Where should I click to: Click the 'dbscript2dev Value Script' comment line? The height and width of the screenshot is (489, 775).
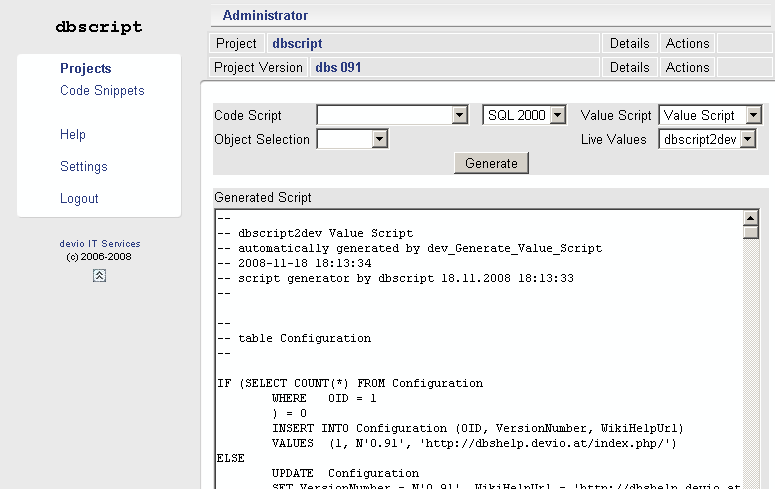coord(315,233)
